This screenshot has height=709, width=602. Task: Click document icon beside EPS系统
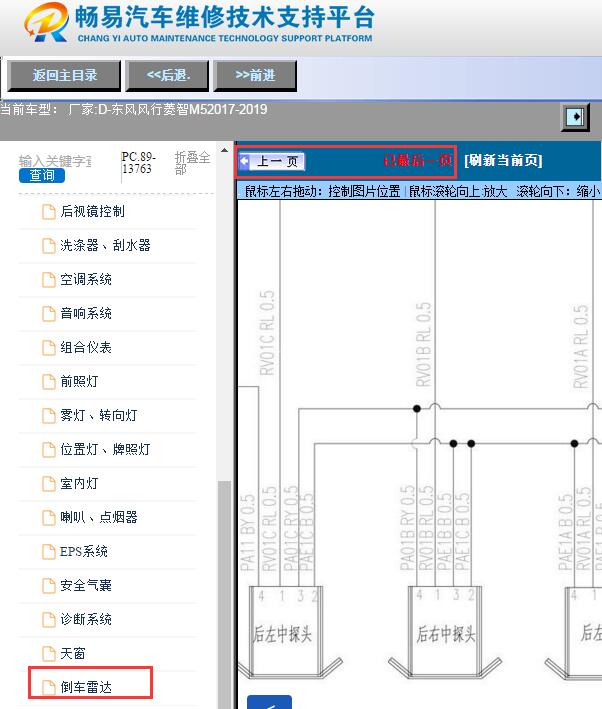pos(48,552)
